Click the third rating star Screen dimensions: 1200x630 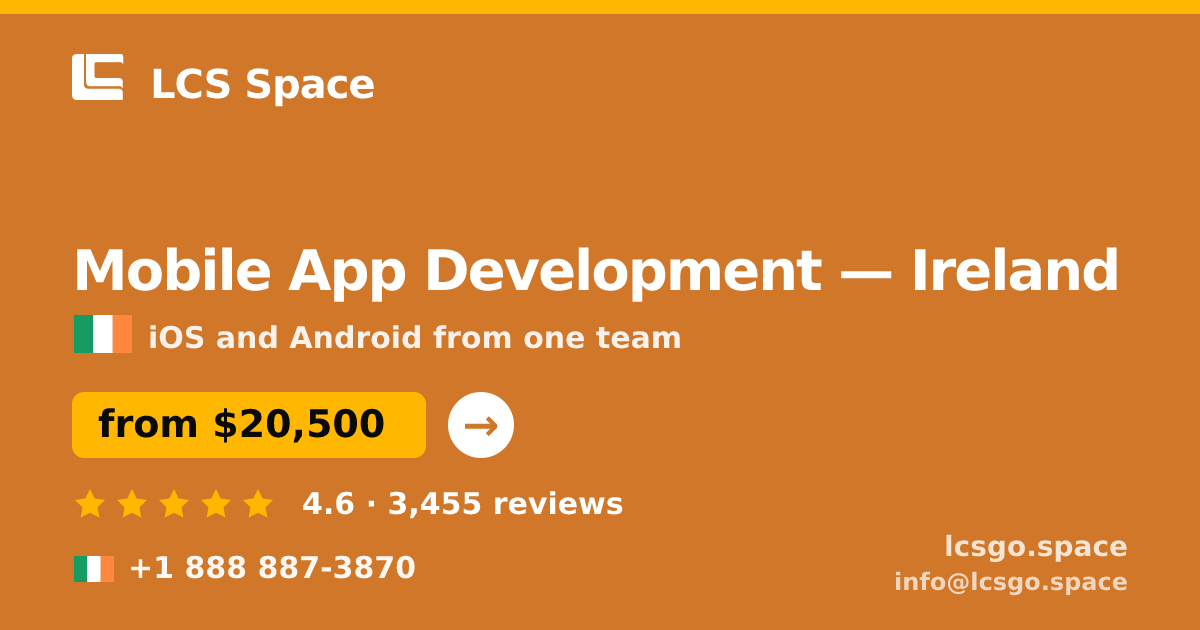pos(174,503)
